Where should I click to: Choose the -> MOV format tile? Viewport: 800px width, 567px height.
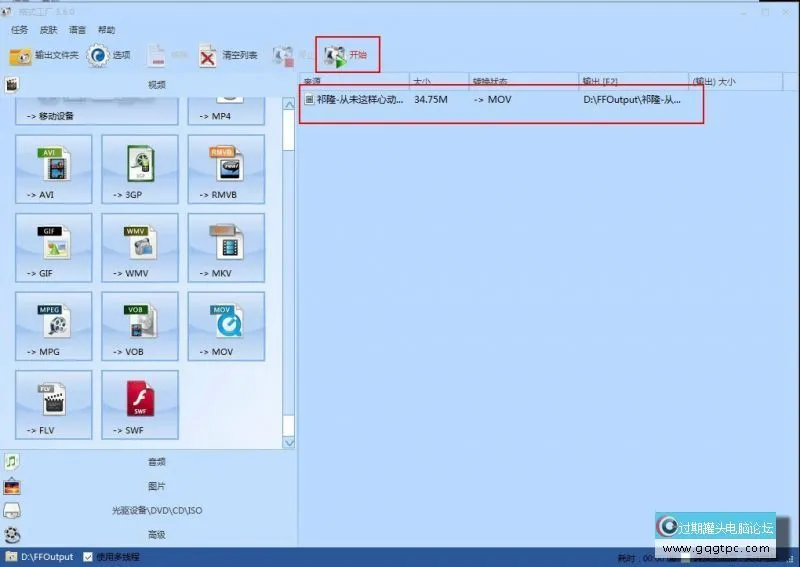pyautogui.click(x=226, y=326)
